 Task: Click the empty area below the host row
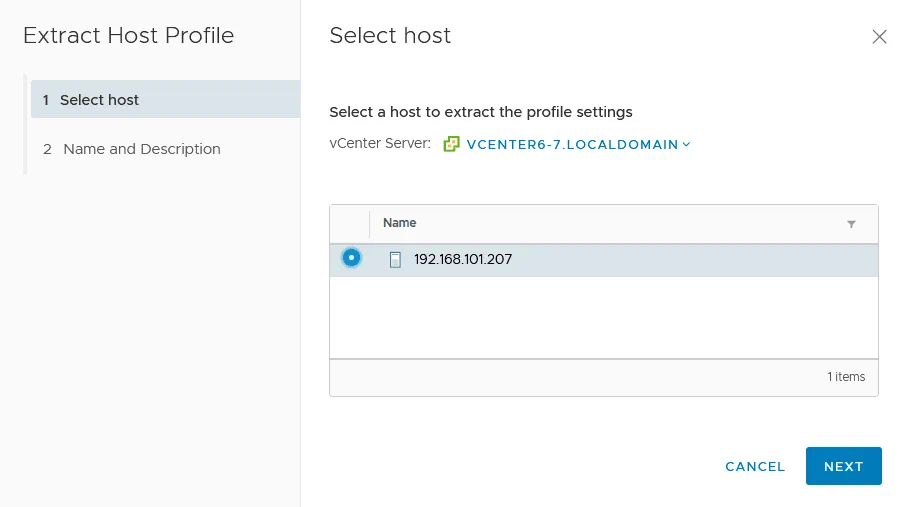(603, 317)
